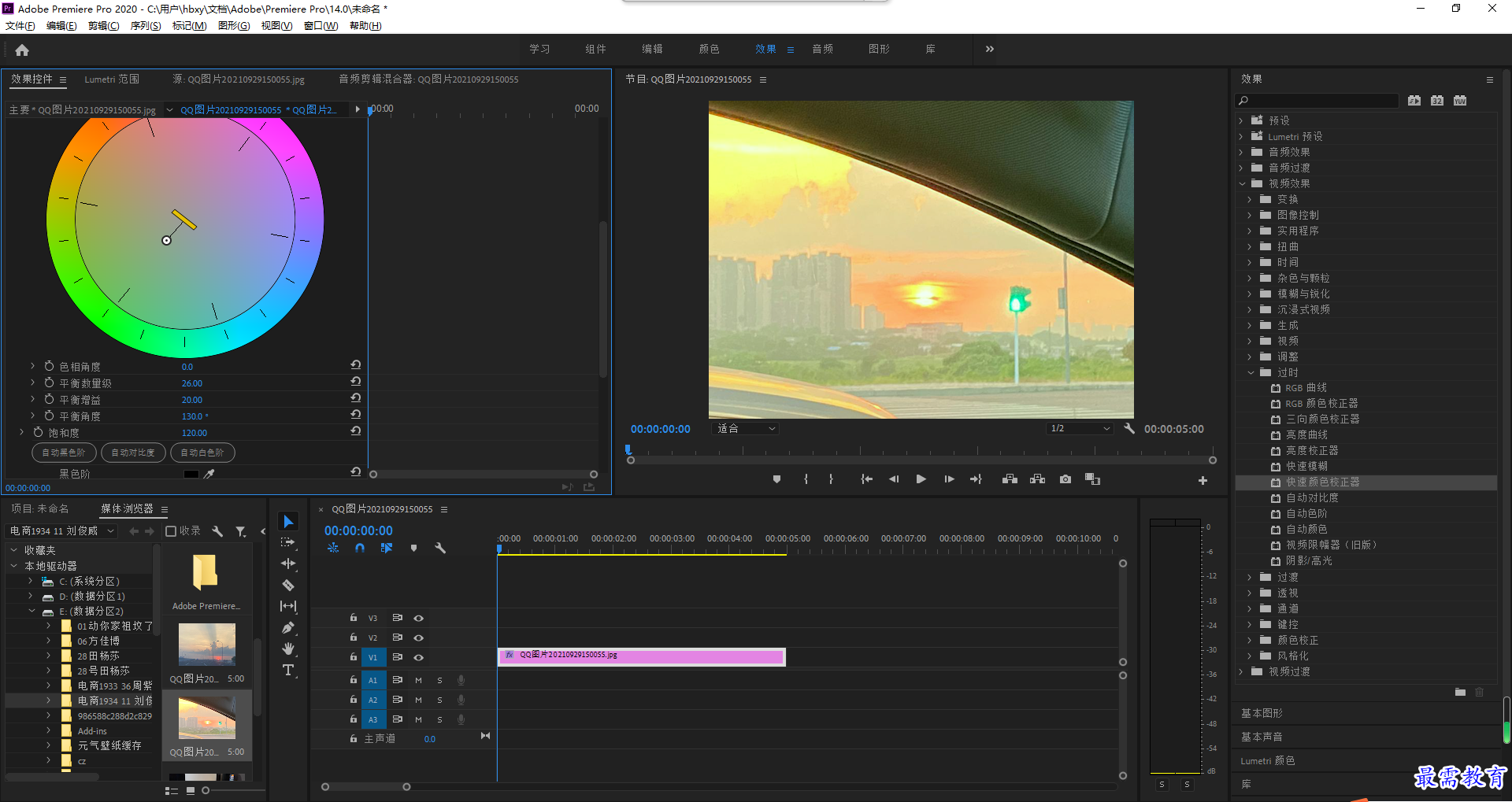Click the color wheel balance center point
This screenshot has width=1512, height=802.
166,241
